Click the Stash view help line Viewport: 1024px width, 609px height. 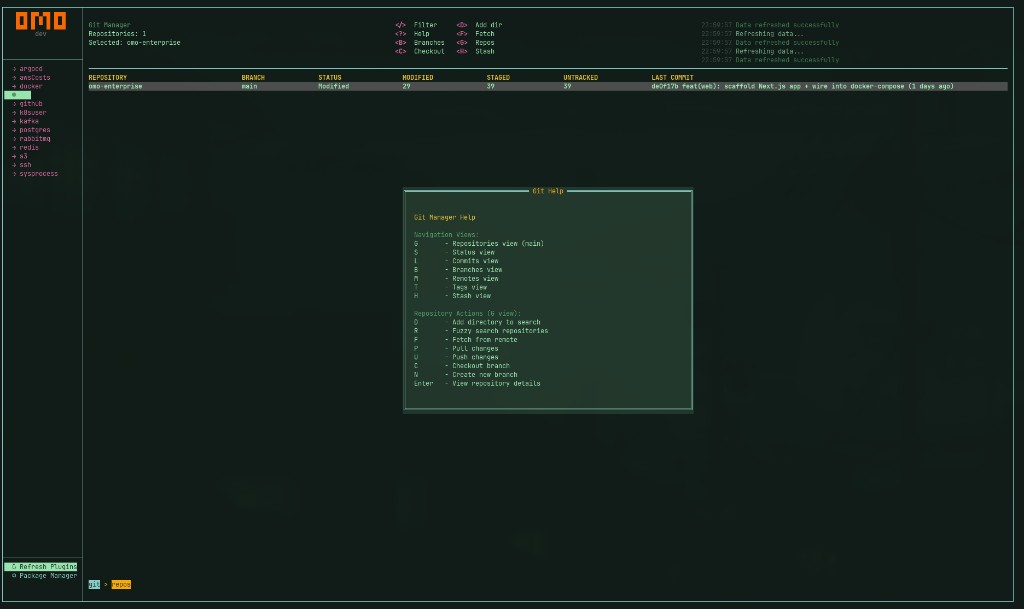pyautogui.click(x=452, y=296)
